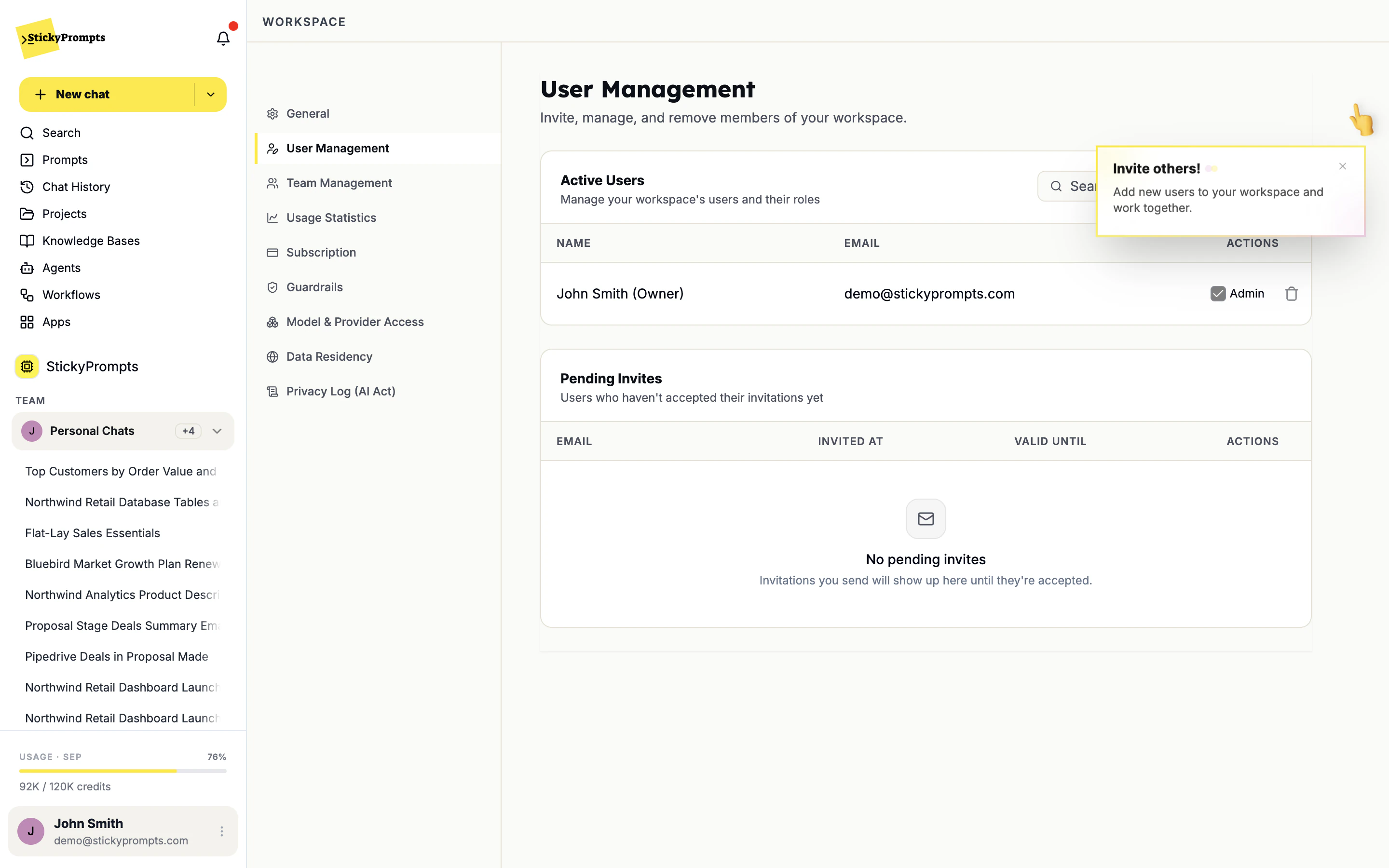
Task: Delete John Smith with trash icon
Action: coord(1292,293)
